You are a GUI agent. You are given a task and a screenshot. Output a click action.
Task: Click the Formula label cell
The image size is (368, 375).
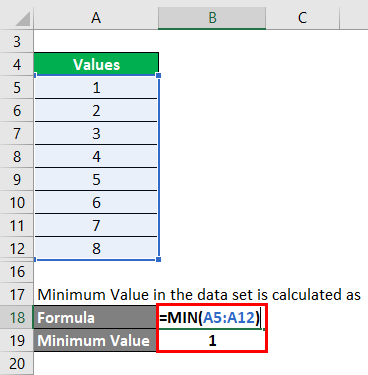95,317
